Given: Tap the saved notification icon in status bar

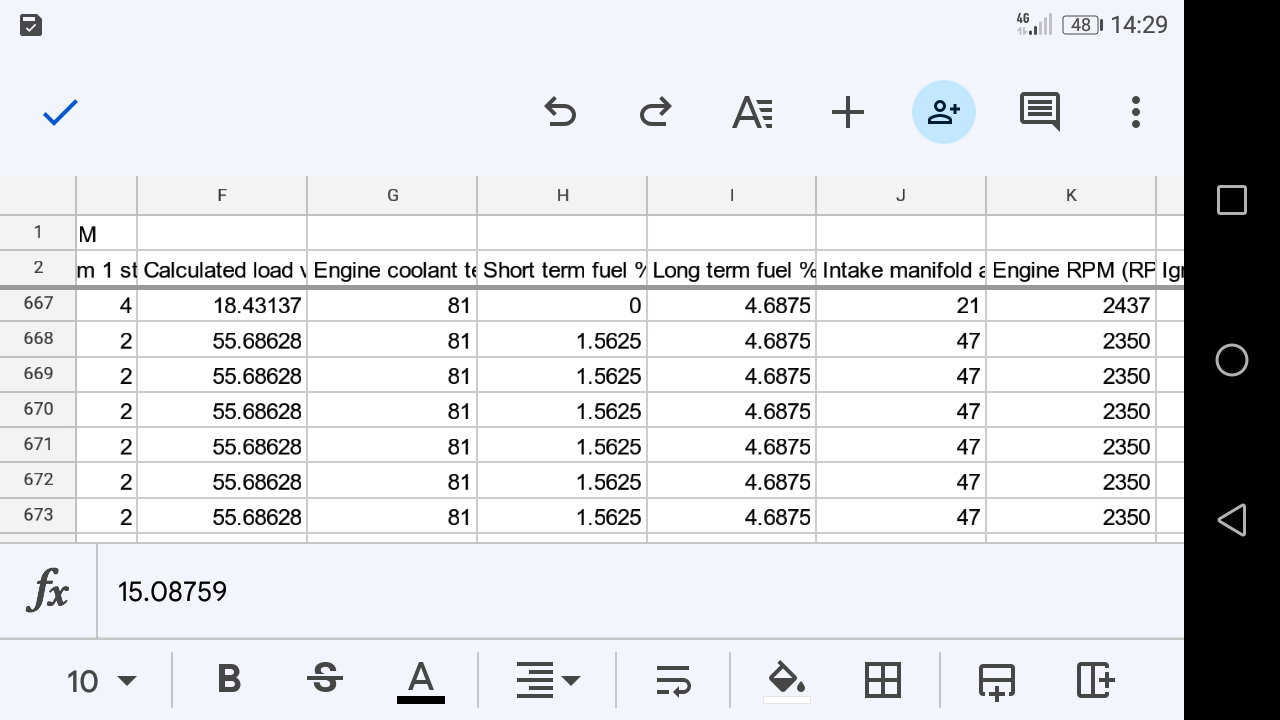Looking at the screenshot, I should 31,25.
